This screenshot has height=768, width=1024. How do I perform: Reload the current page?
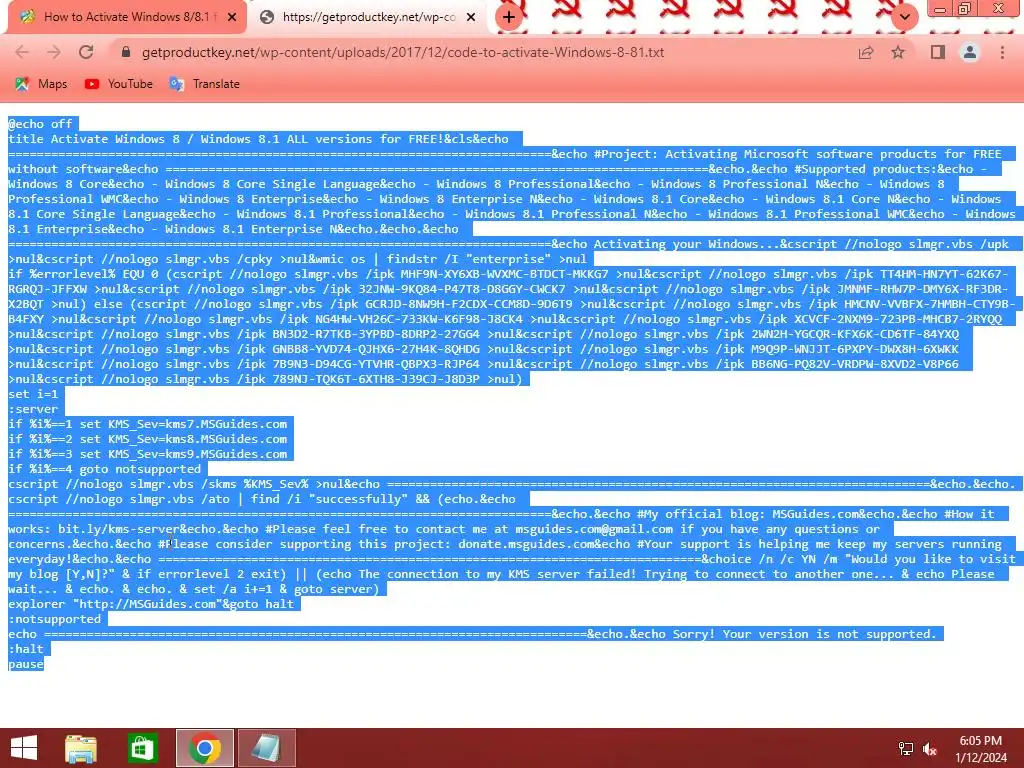point(86,52)
